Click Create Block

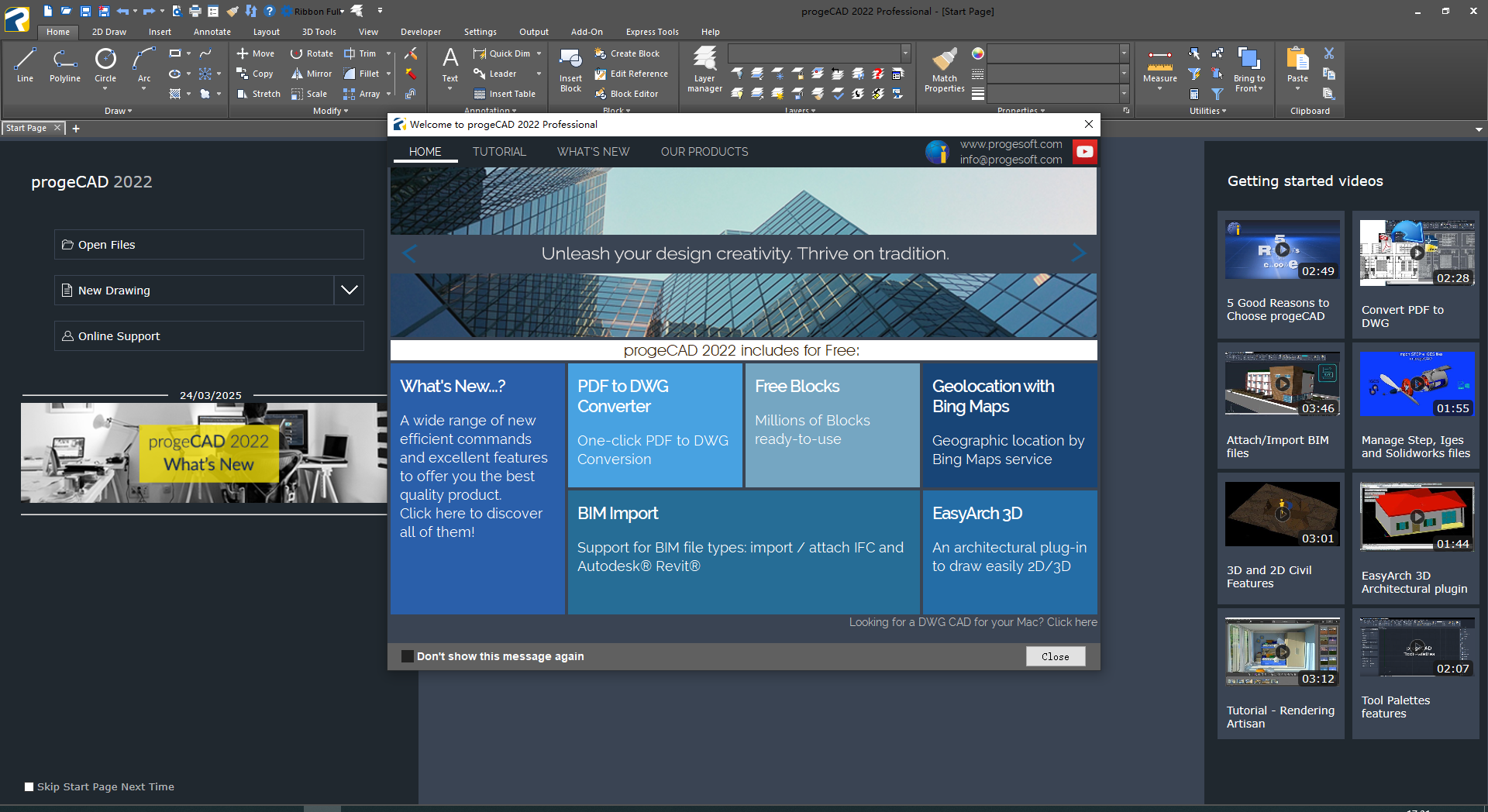(627, 53)
